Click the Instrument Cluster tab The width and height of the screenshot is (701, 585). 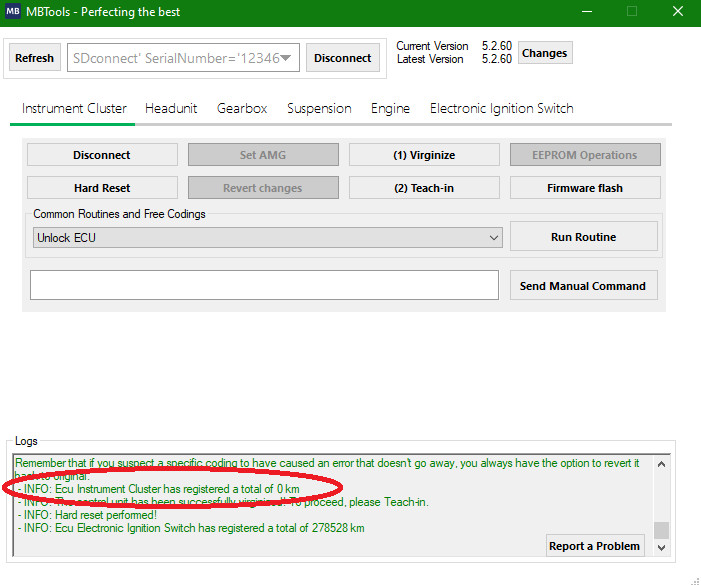tap(74, 108)
